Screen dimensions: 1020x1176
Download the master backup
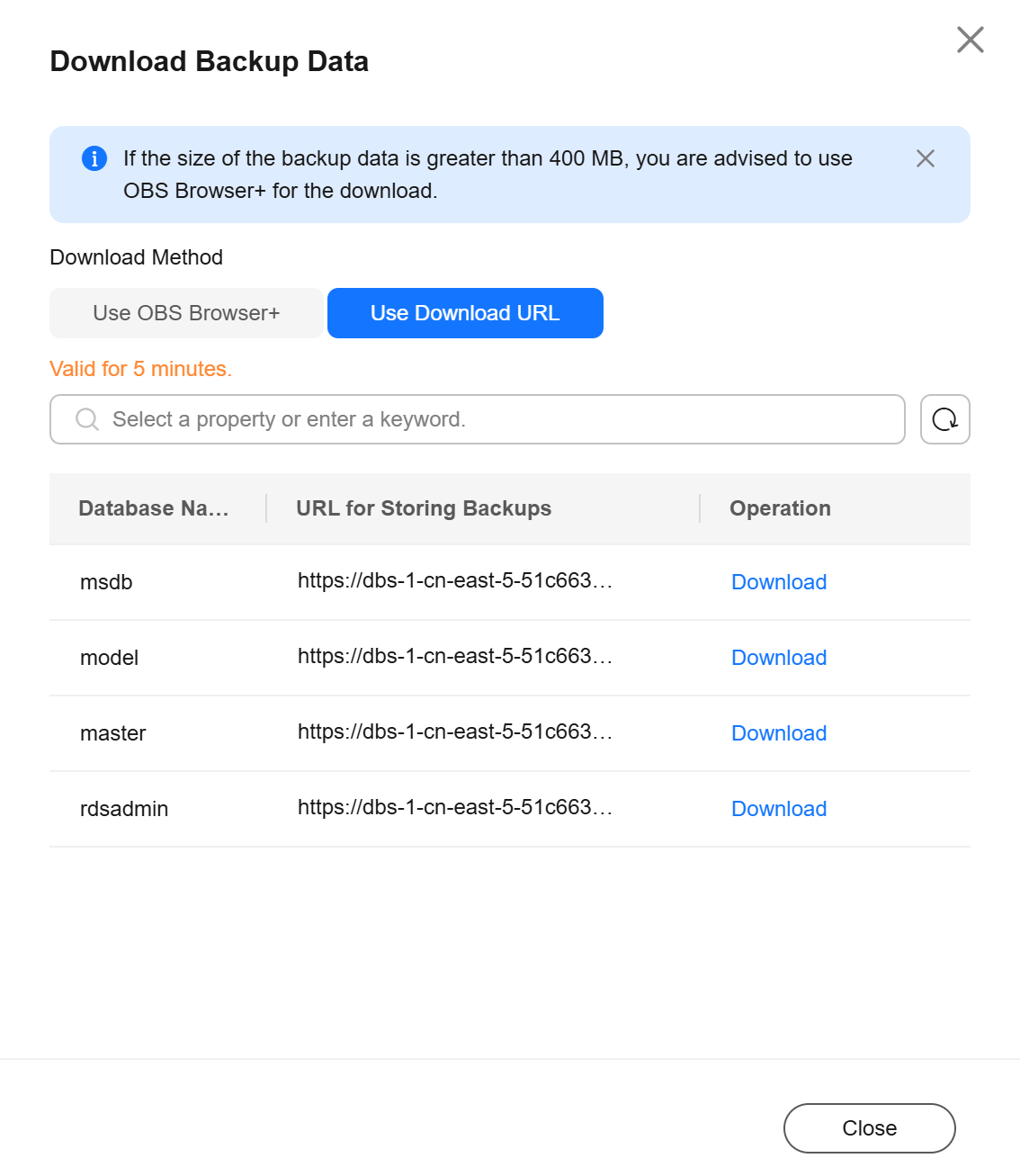tap(779, 733)
